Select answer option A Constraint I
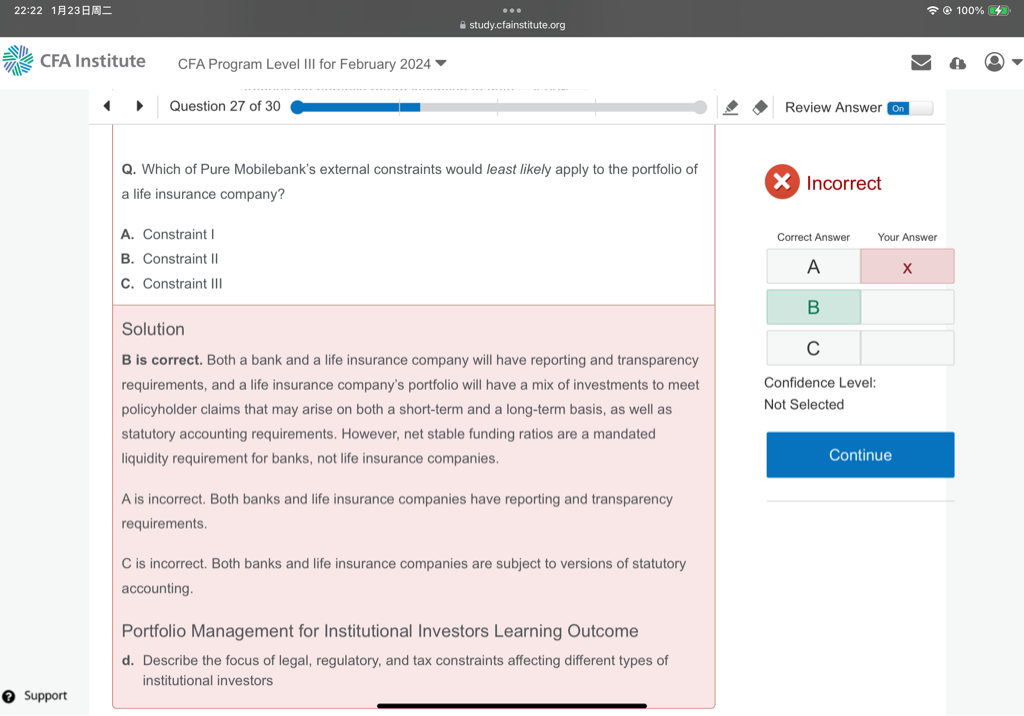This screenshot has width=1024, height=716. tap(178, 234)
